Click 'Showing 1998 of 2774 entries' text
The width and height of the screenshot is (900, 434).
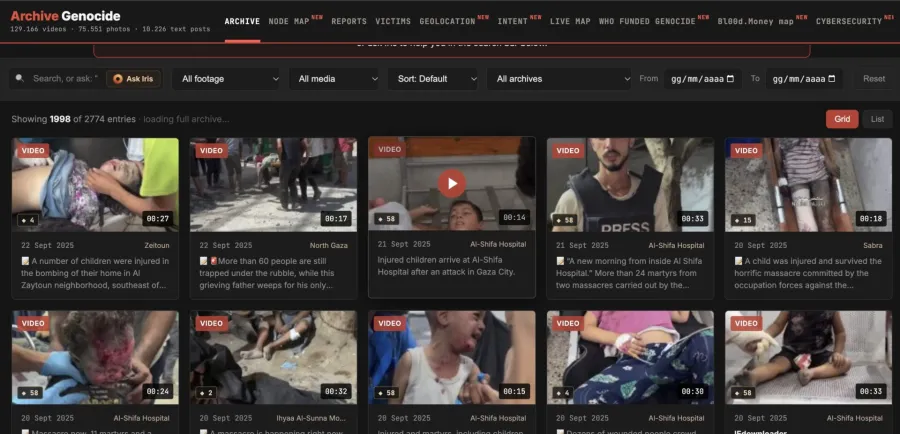tap(73, 119)
